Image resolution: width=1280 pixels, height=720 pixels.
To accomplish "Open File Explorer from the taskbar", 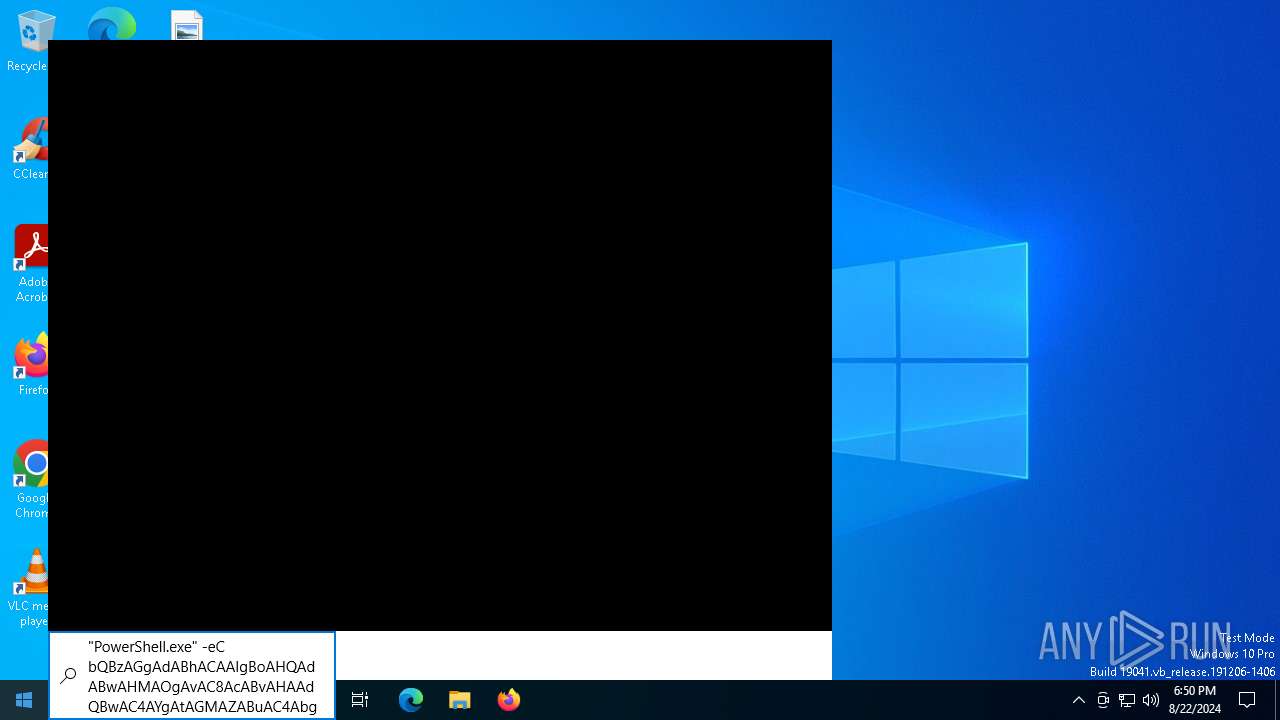I will coord(460,700).
